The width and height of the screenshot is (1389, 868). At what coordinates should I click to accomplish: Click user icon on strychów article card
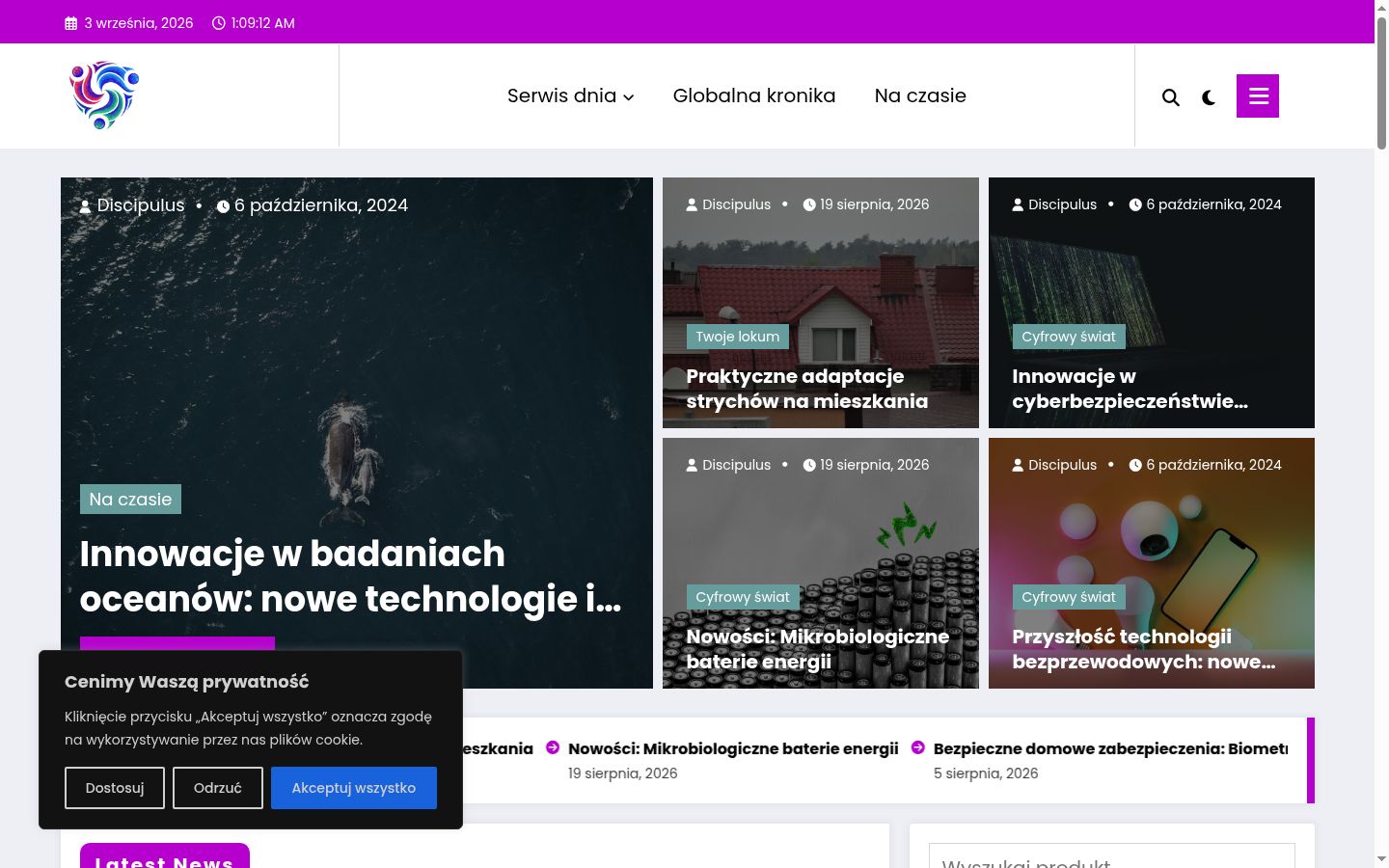[x=692, y=204]
